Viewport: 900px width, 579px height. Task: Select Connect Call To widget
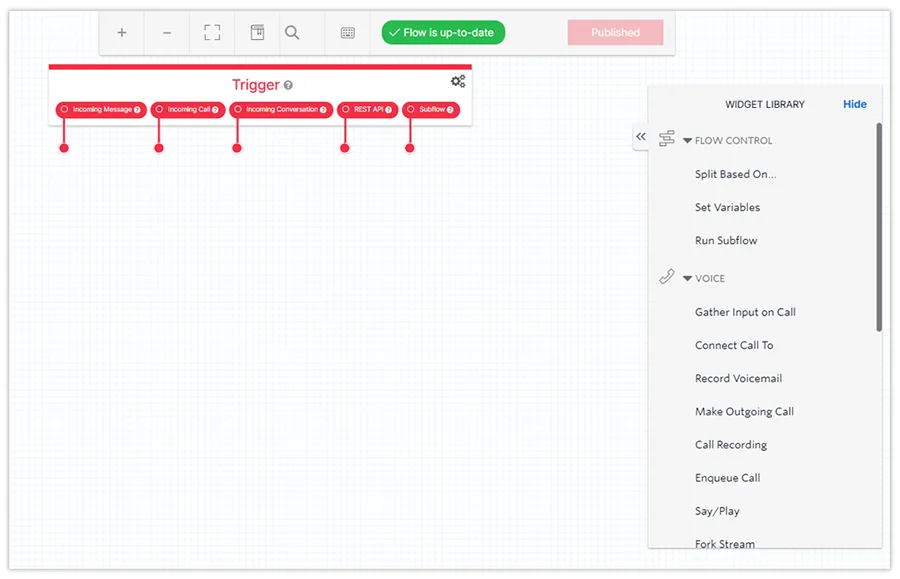pos(734,345)
